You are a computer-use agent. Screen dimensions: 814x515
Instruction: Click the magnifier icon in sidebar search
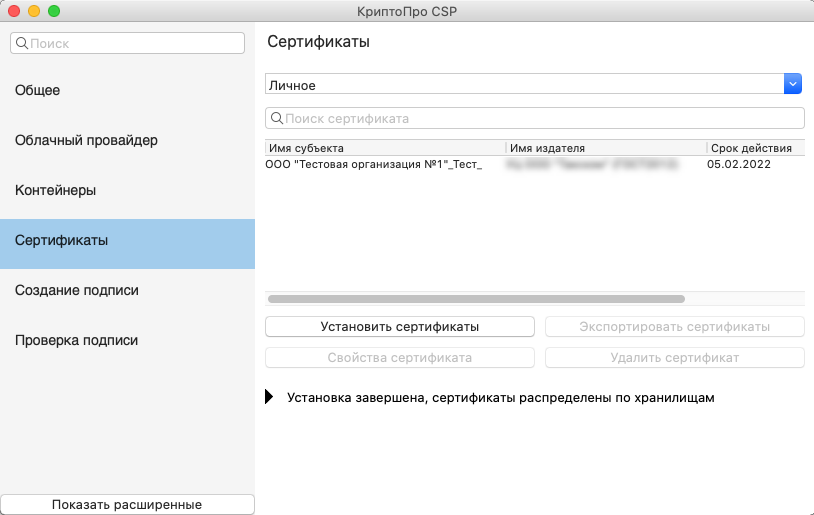click(x=21, y=44)
